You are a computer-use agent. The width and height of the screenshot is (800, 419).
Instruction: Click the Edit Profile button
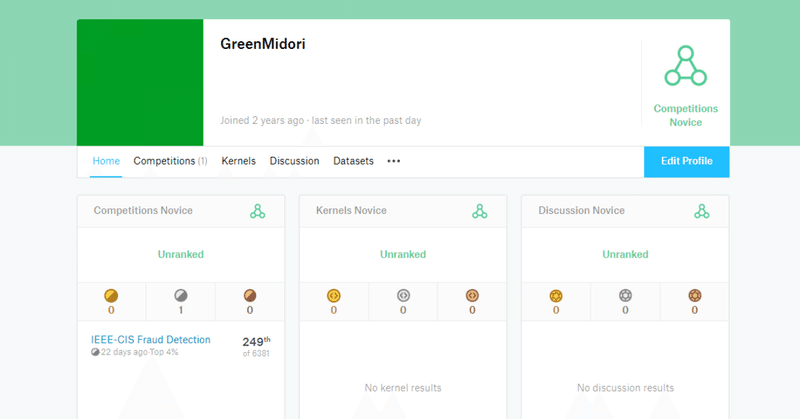(687, 161)
